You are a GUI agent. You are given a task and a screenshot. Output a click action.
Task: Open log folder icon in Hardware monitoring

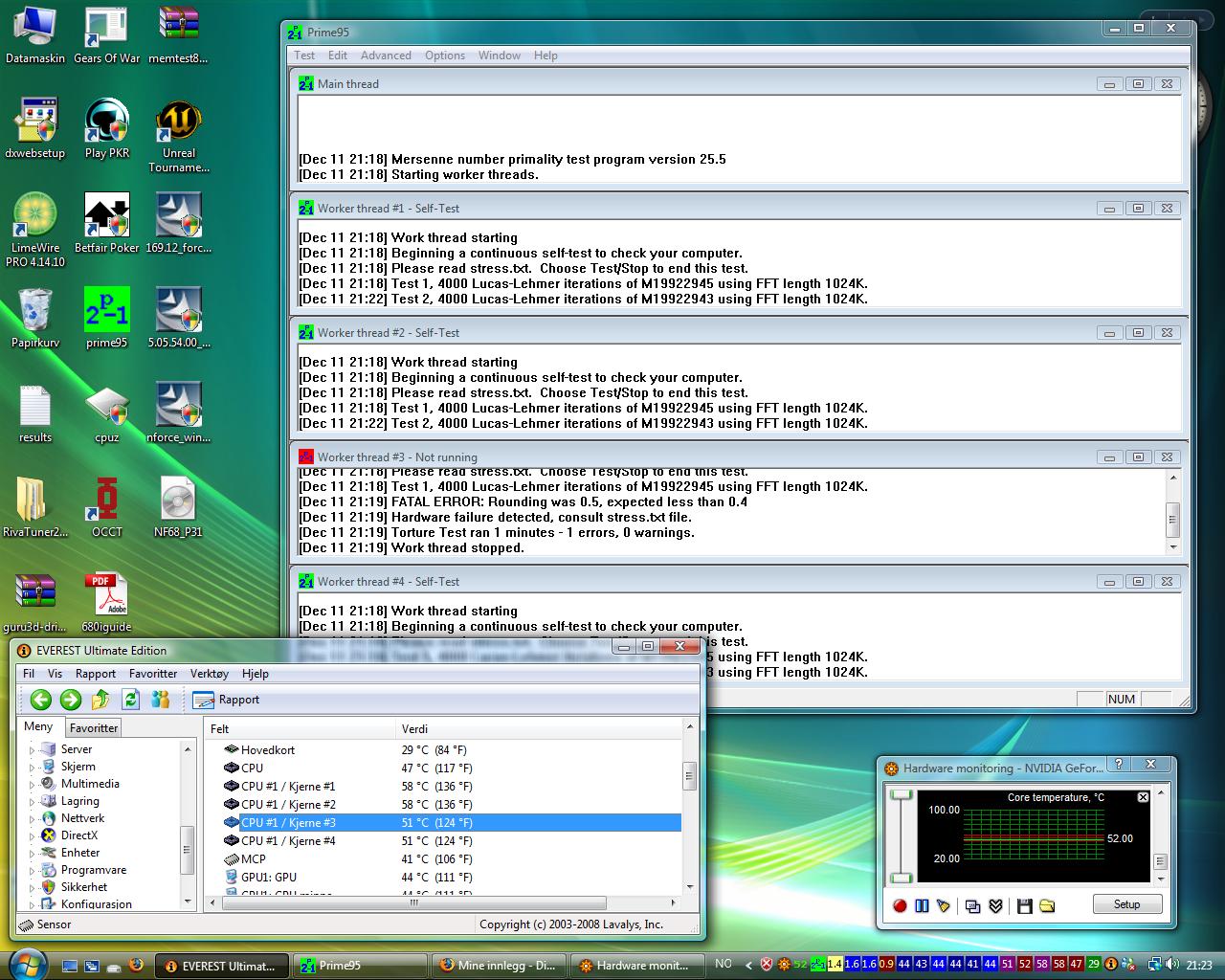(x=1047, y=905)
